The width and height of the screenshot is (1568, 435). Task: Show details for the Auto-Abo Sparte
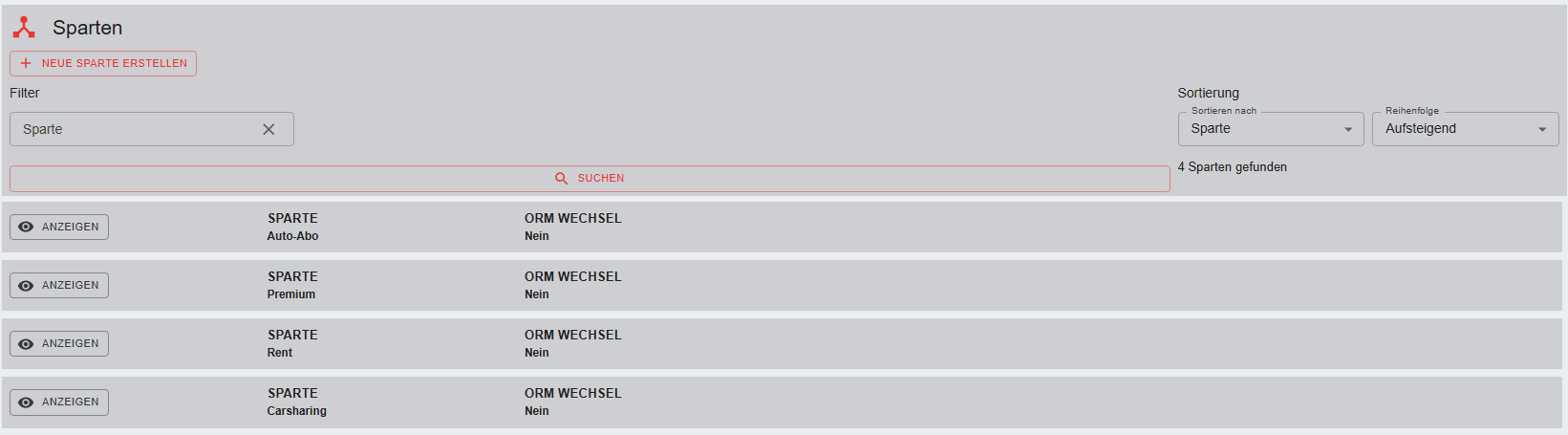pos(59,228)
